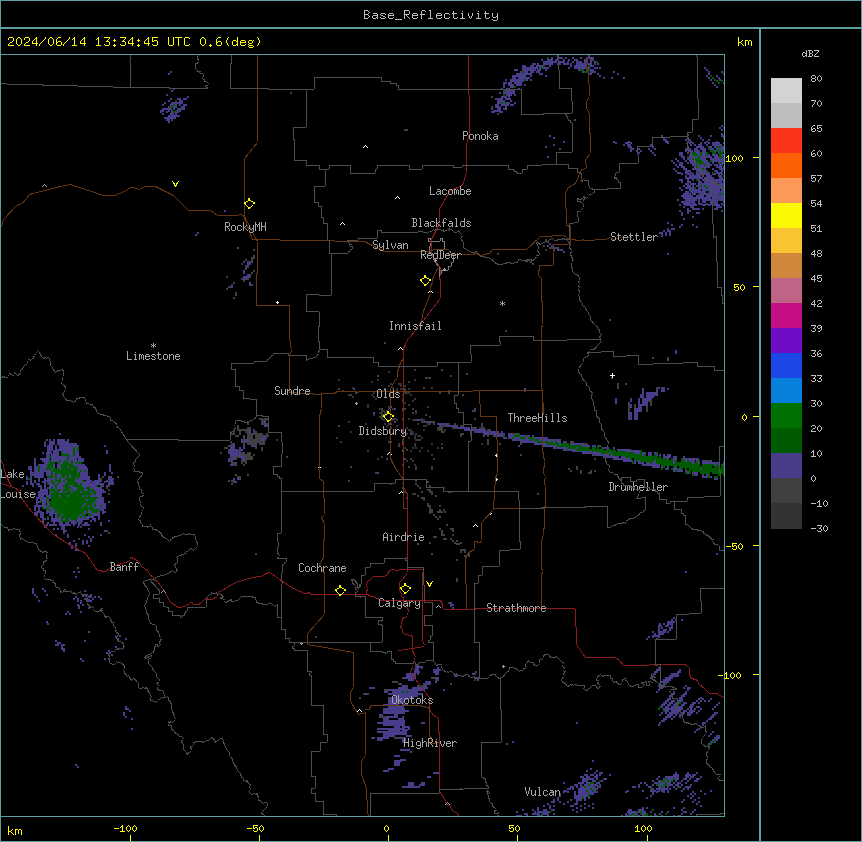Click the orange 57-60 dBZ legend swatch
862x842 pixels.
[786, 165]
